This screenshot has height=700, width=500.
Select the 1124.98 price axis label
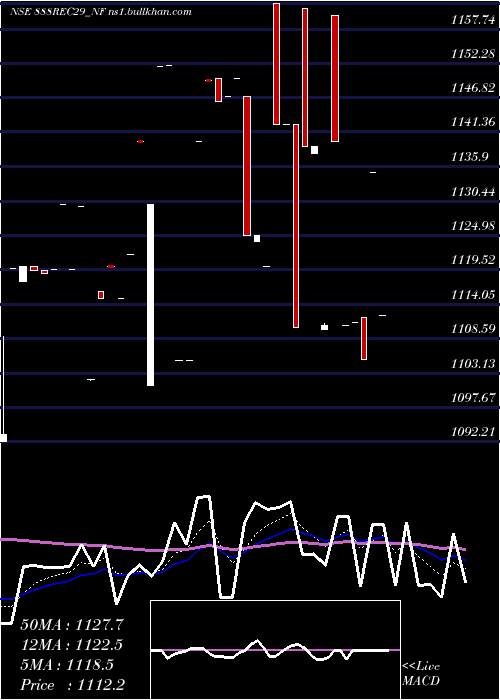[x=473, y=225]
